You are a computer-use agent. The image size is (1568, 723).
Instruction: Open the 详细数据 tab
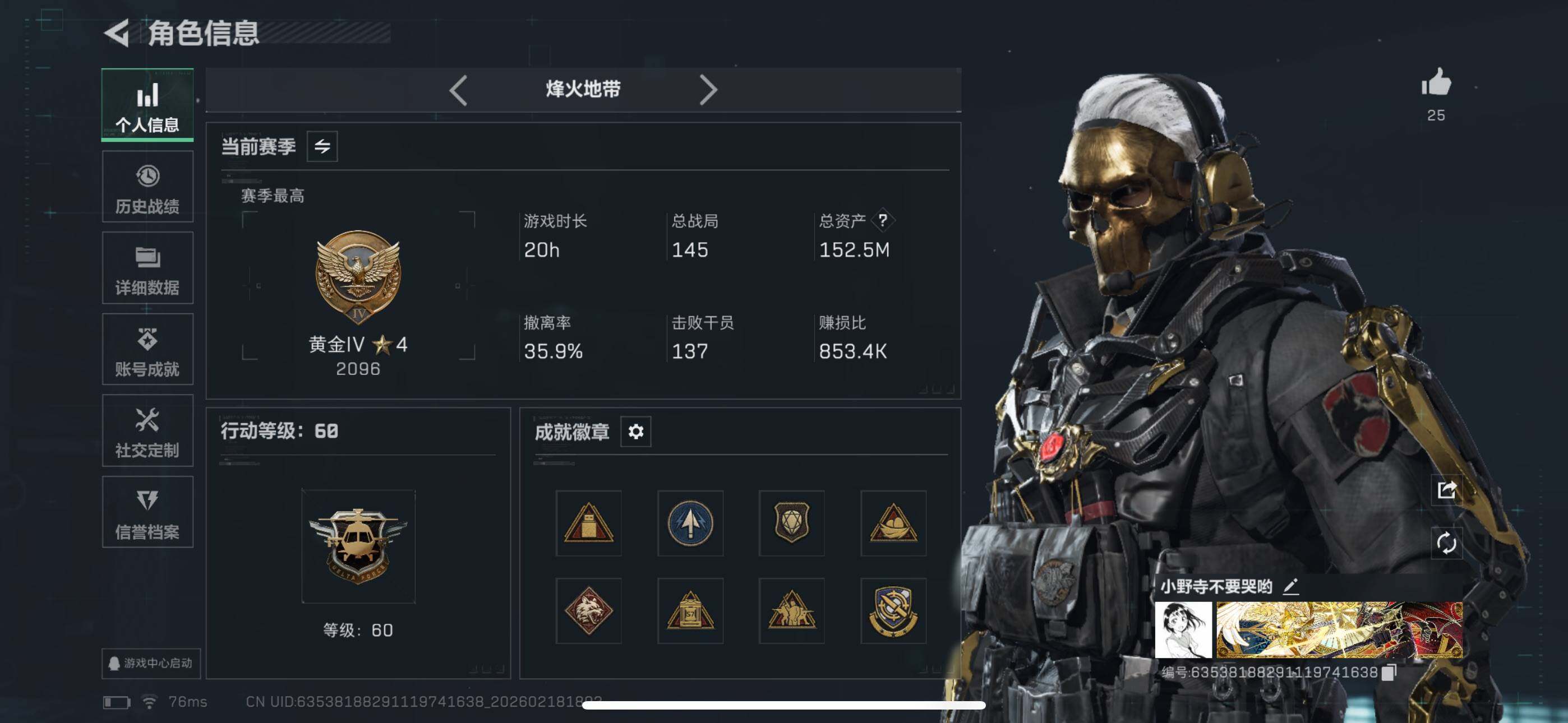147,268
